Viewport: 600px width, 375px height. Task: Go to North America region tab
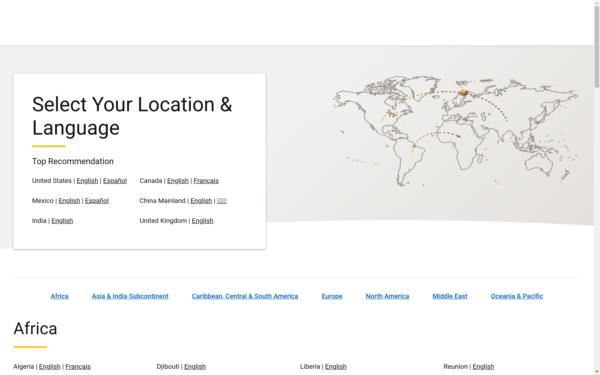[387, 296]
